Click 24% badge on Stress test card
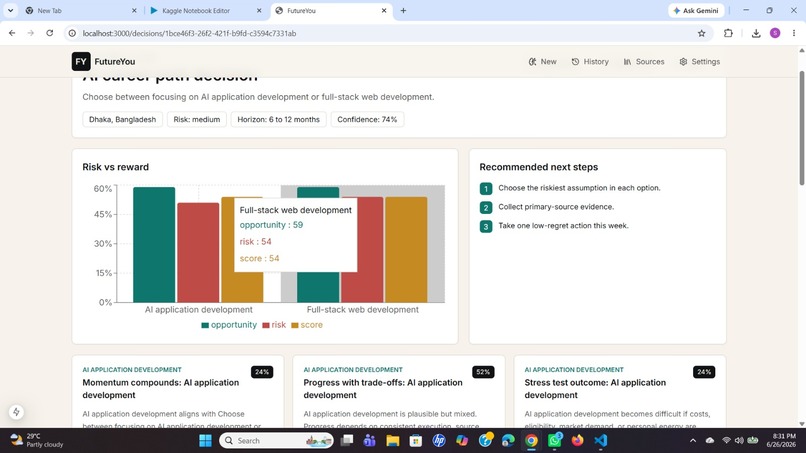The width and height of the screenshot is (806, 453). click(704, 372)
